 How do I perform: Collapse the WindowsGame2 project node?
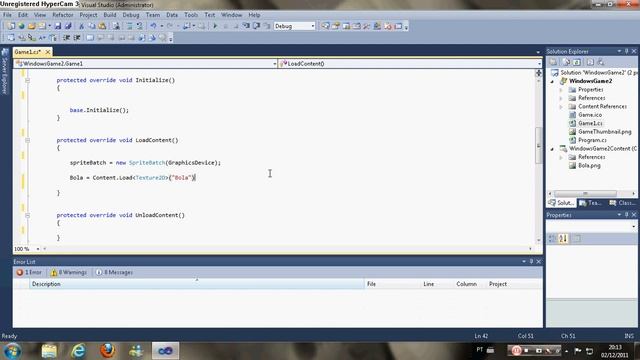(x=553, y=82)
